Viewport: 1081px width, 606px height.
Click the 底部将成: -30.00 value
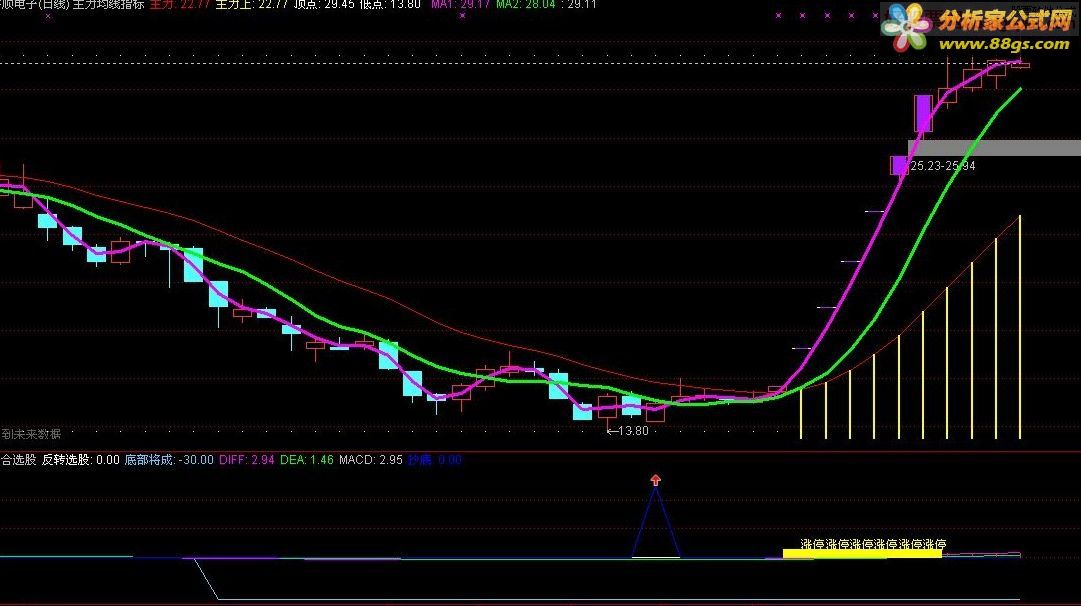point(169,460)
